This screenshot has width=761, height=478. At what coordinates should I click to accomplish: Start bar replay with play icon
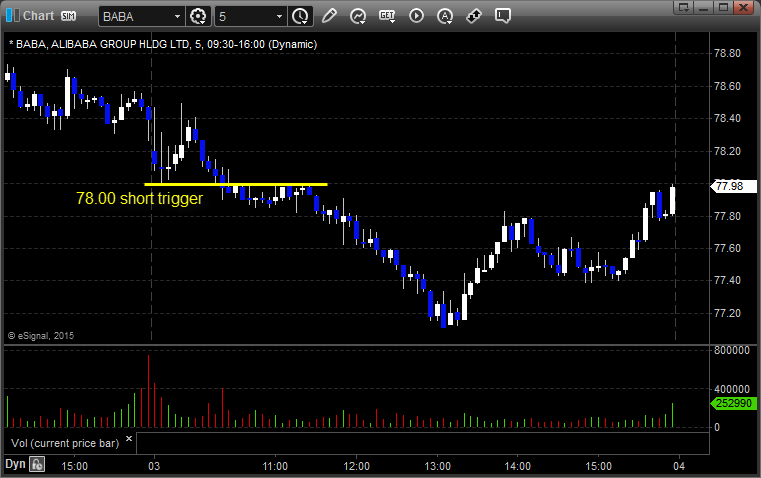tap(416, 16)
